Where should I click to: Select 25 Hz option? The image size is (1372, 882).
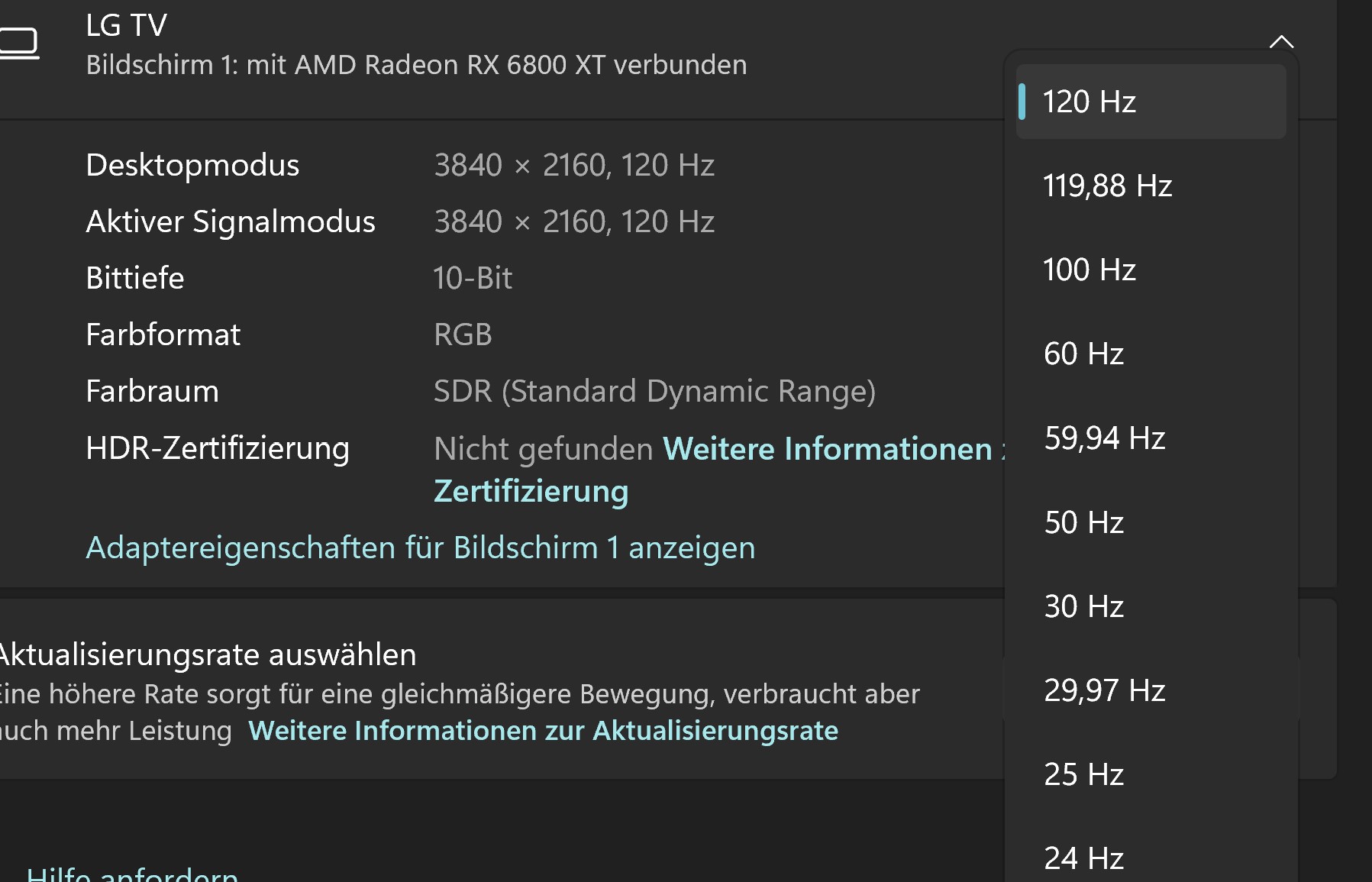tap(1084, 774)
